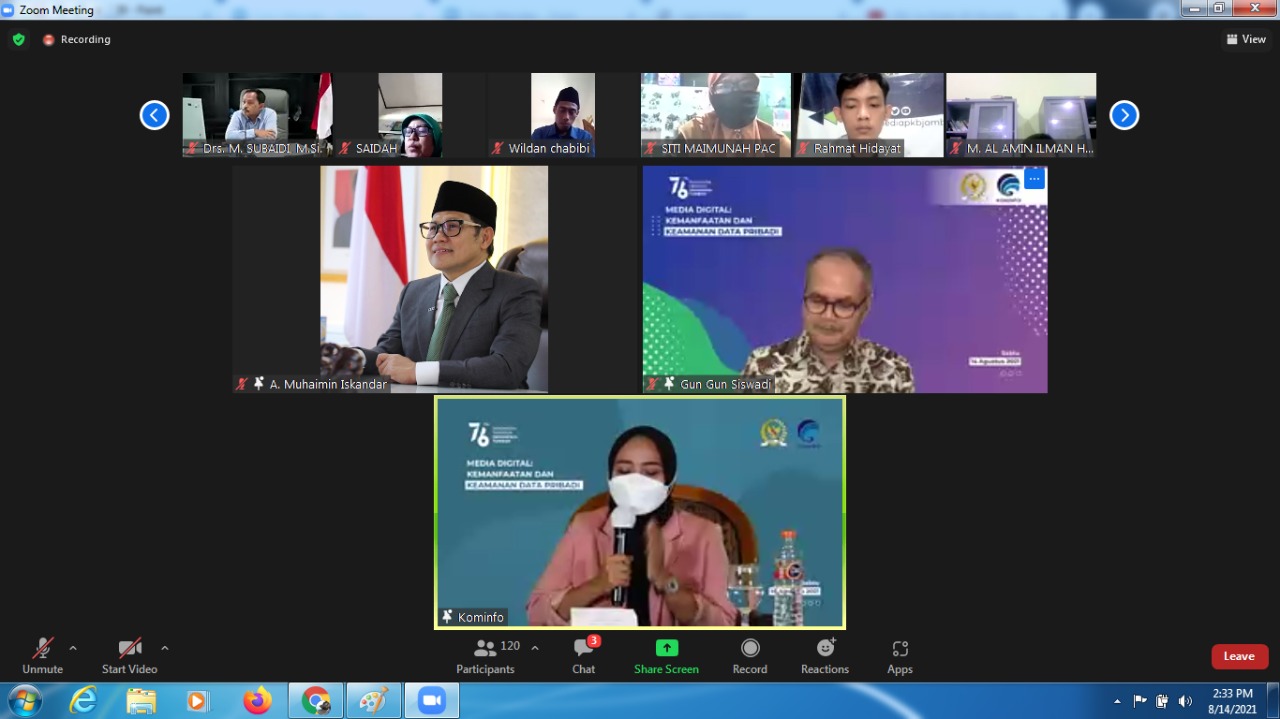1280x719 pixels.
Task: Open the video settings chevron beside Start Video
Action: (164, 646)
